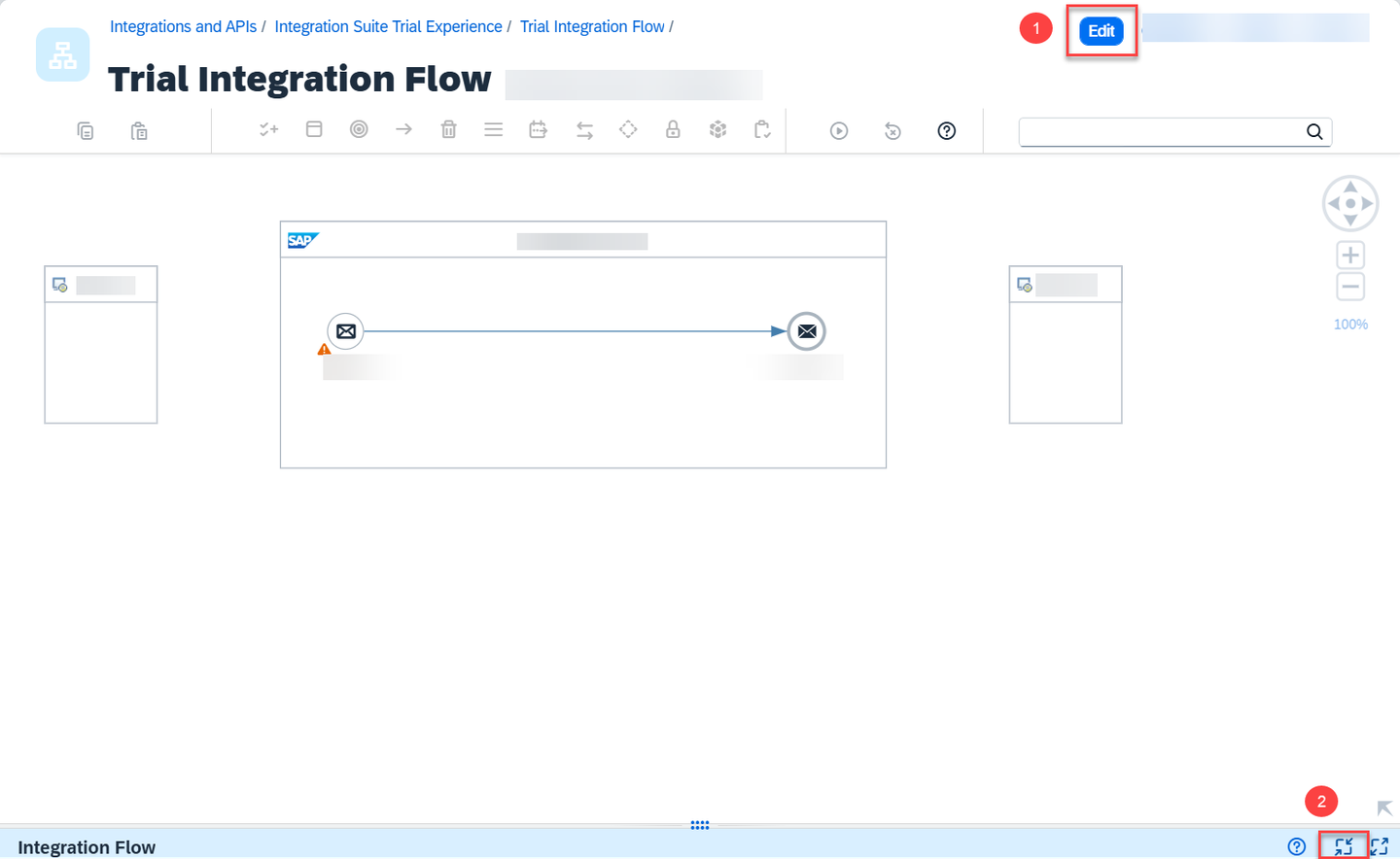
Task: Click the cubes cluster toolbar icon
Action: (718, 129)
